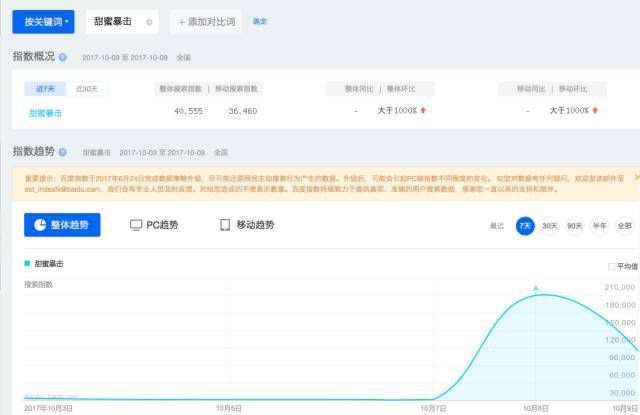Choose the 全部 time range
Screen dimensions: 640x415
pyautogui.click(x=624, y=226)
